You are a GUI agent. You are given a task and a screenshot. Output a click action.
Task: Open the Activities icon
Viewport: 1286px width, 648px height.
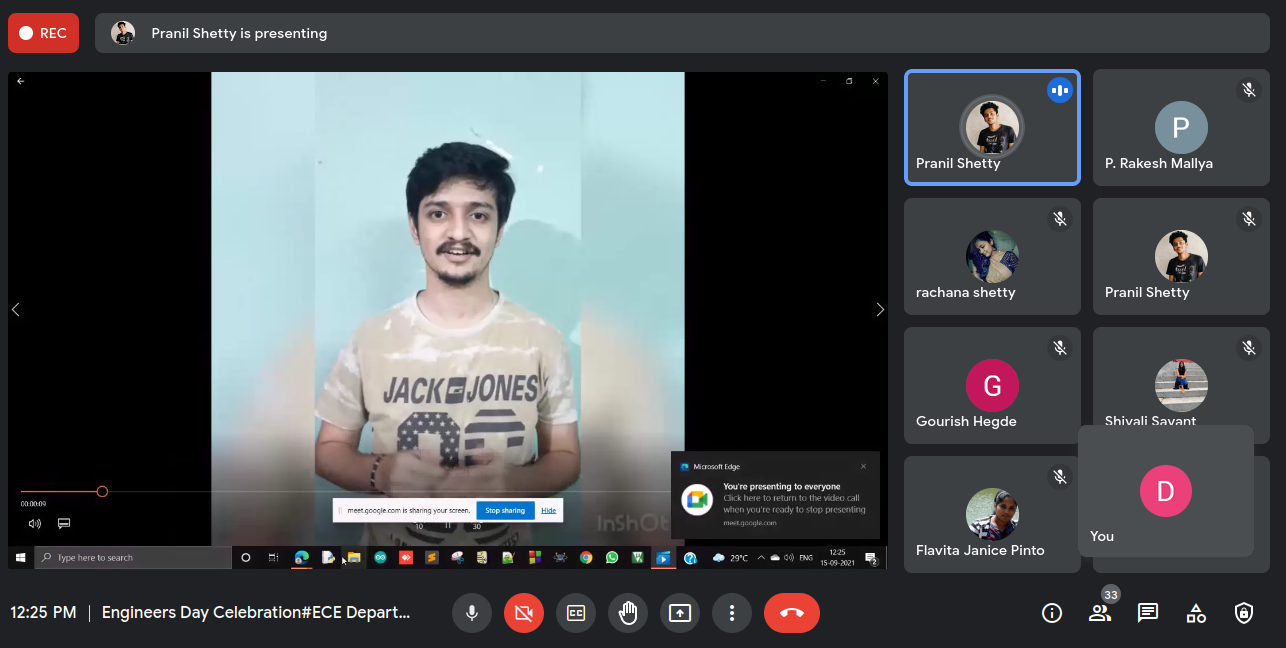pyautogui.click(x=1196, y=613)
